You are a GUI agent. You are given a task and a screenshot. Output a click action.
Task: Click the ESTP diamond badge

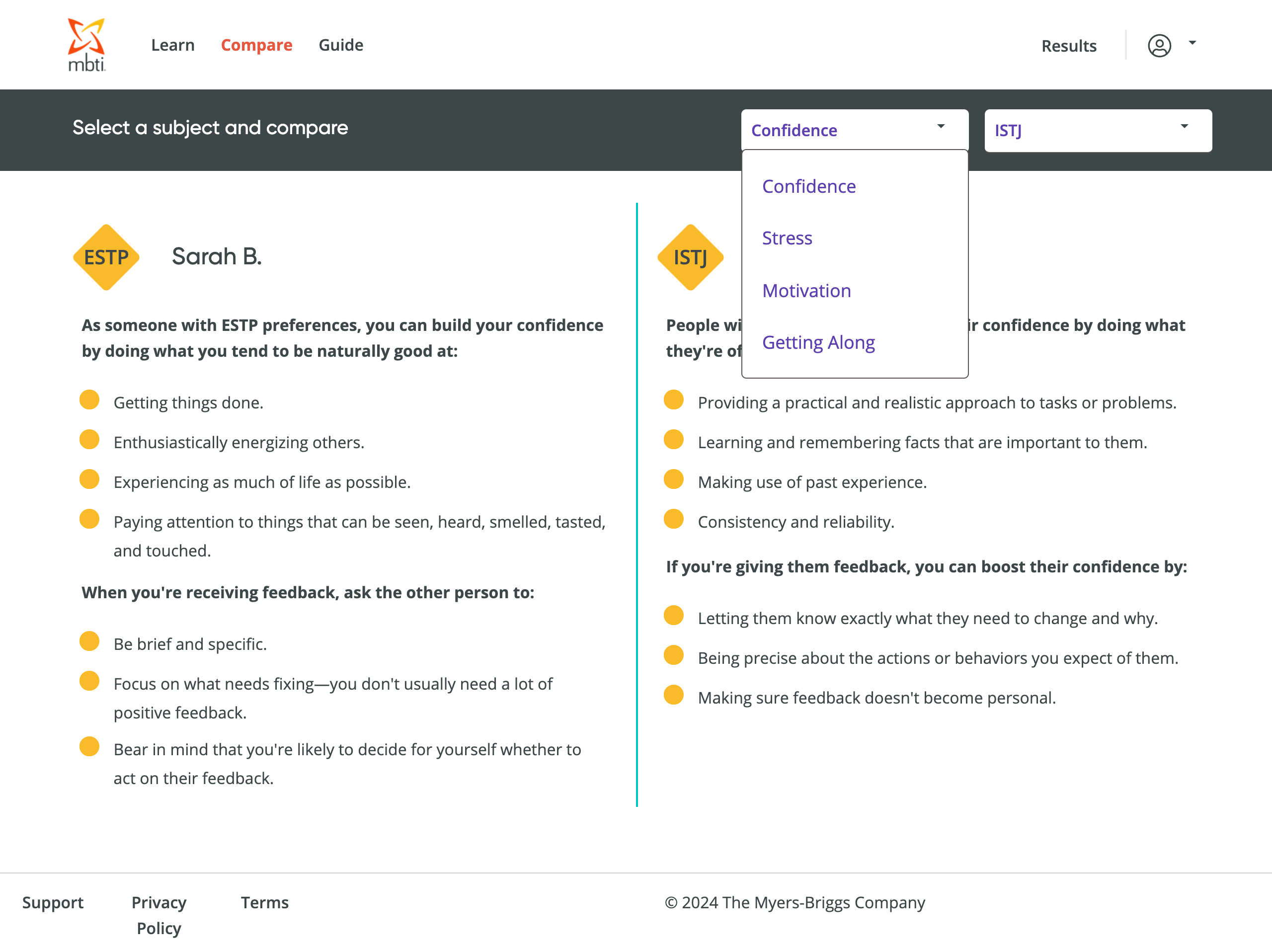(x=106, y=257)
